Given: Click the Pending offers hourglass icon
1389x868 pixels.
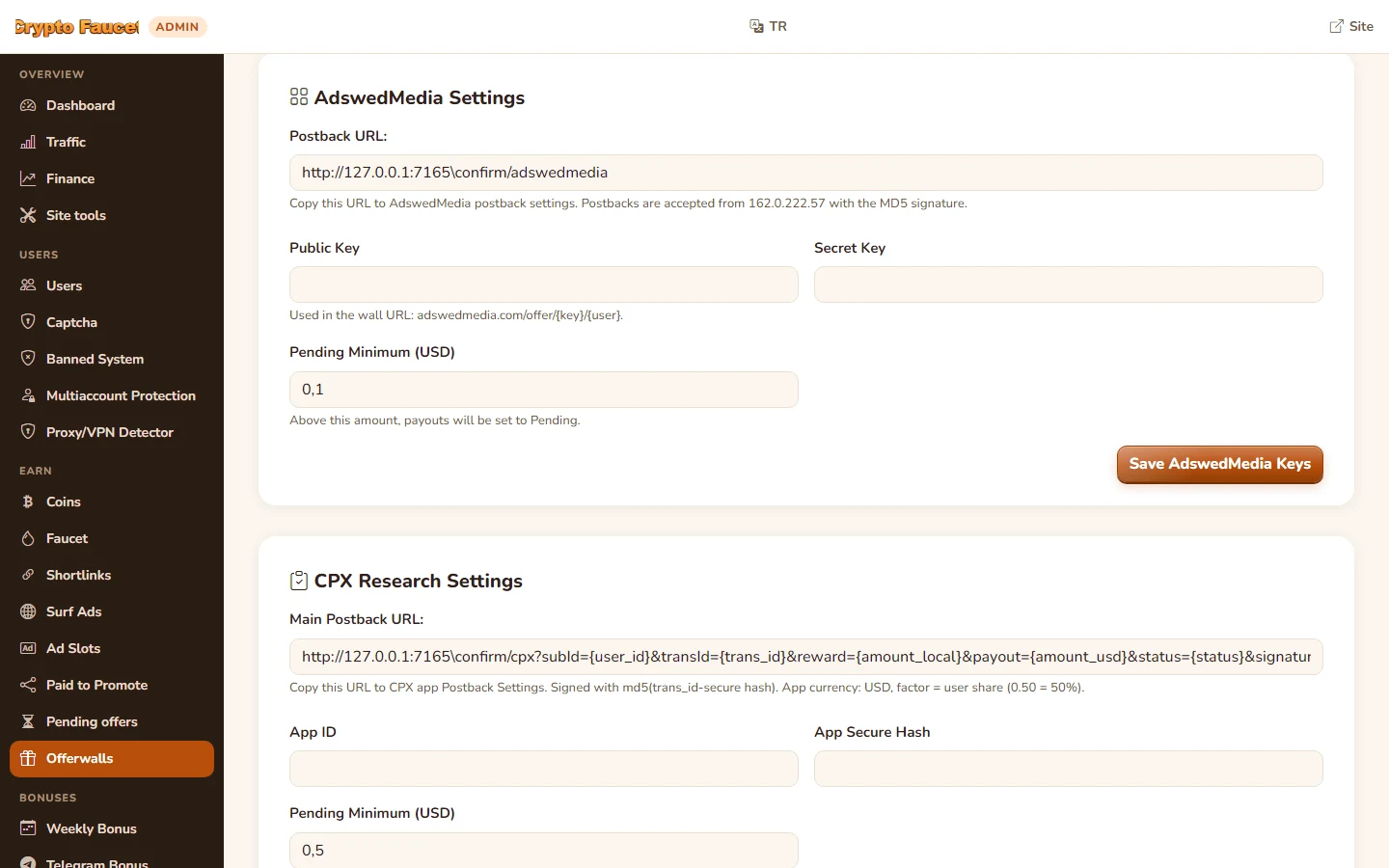Looking at the screenshot, I should (28, 721).
